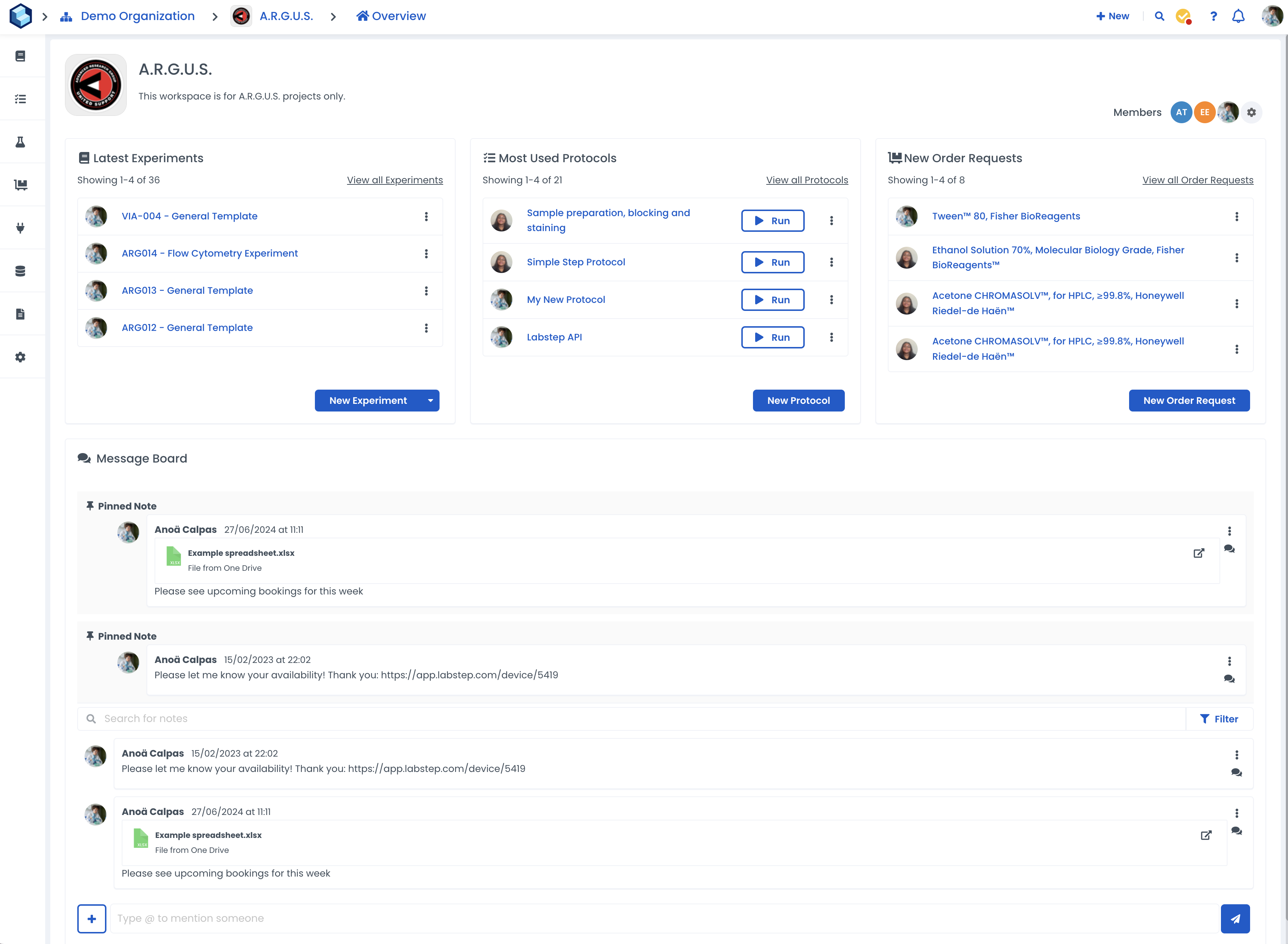Open the Devices plug sidebar icon
1288x944 pixels.
click(x=20, y=228)
